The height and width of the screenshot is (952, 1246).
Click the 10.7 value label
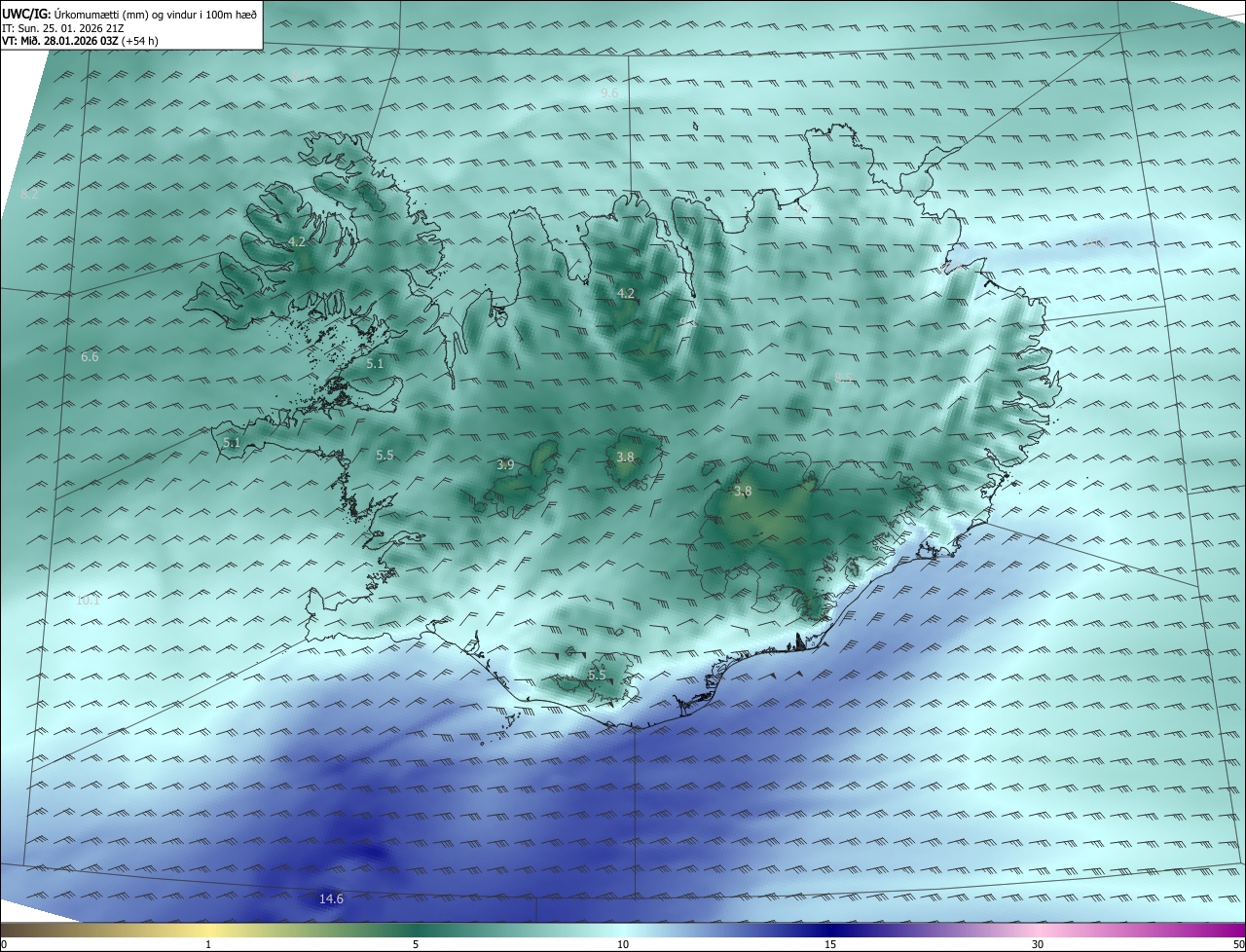pos(1096,241)
